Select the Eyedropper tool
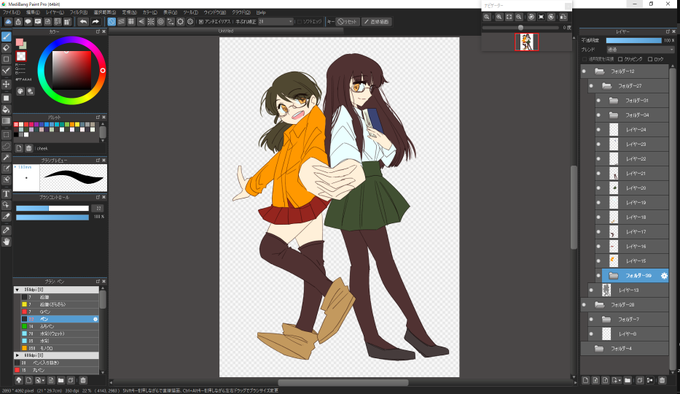The width and height of the screenshot is (680, 394). 6,230
